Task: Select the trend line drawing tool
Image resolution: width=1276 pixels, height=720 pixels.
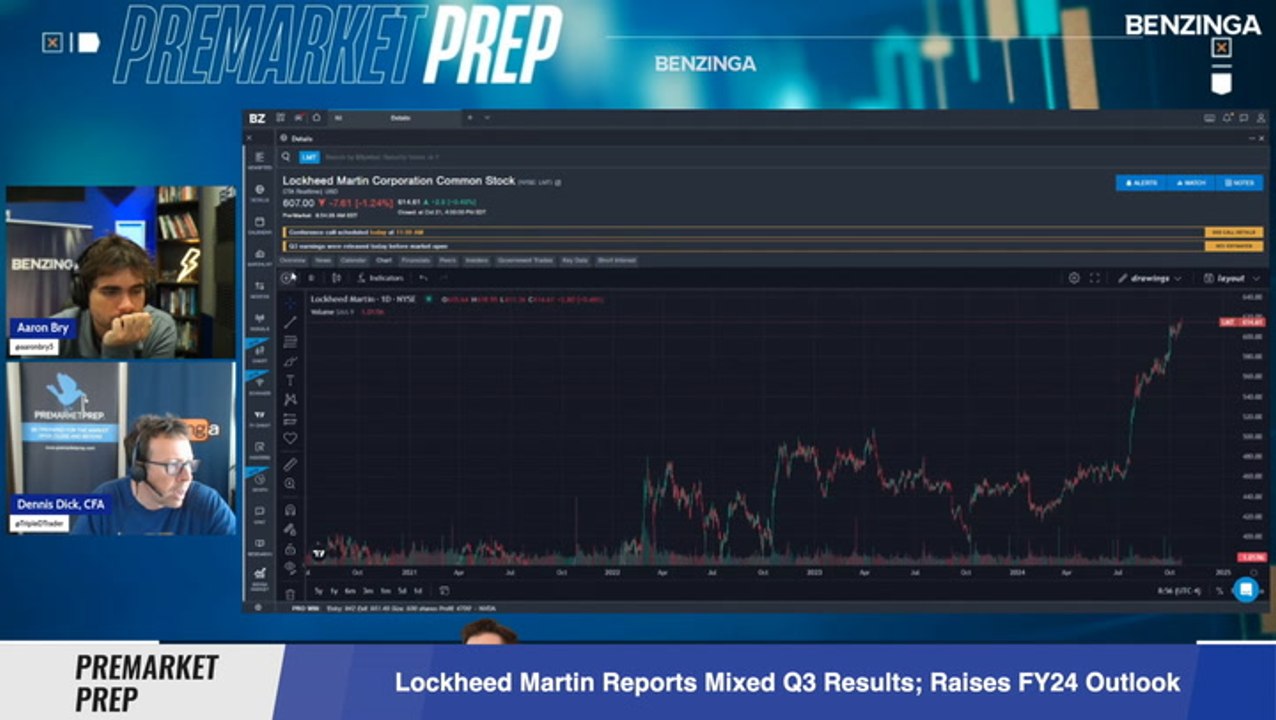Action: click(290, 322)
